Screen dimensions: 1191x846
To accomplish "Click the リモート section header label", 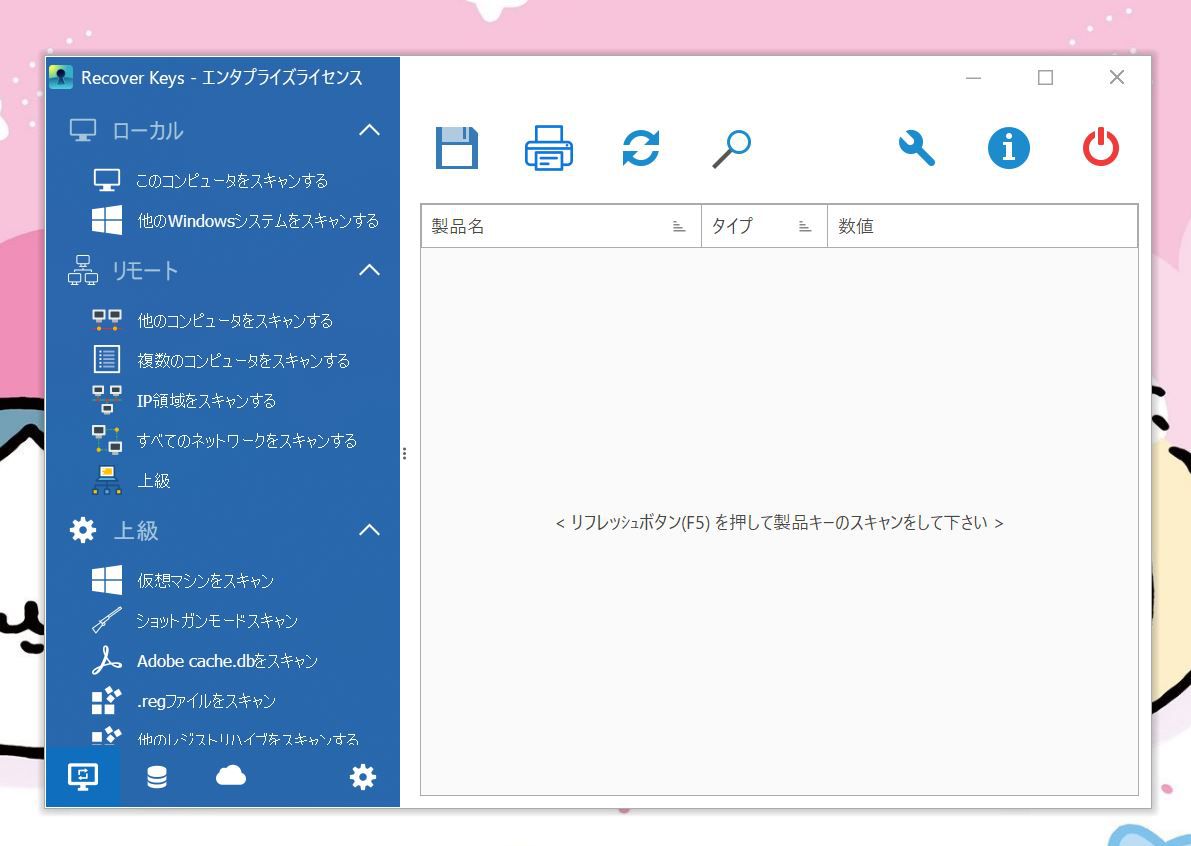I will coord(145,270).
